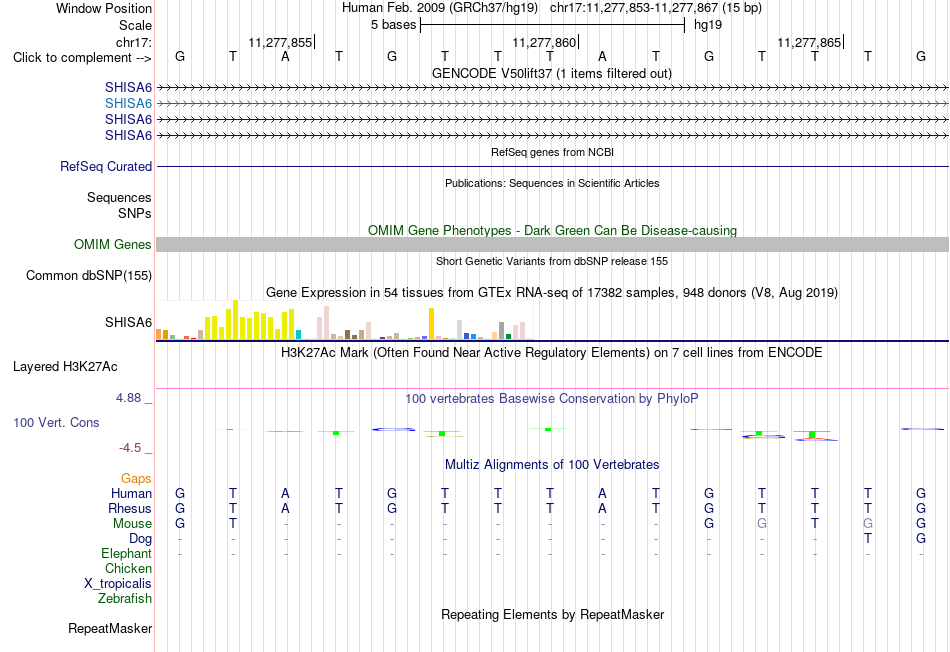The image size is (950, 652).
Task: Click 'RefSeq genes from NCBI' title
Action: pyautogui.click(x=552, y=153)
